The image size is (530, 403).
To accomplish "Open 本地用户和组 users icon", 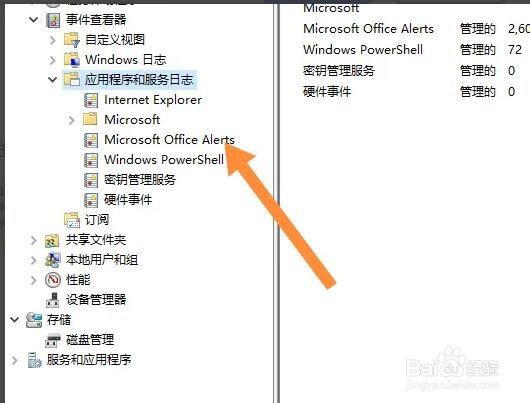I will (53, 260).
